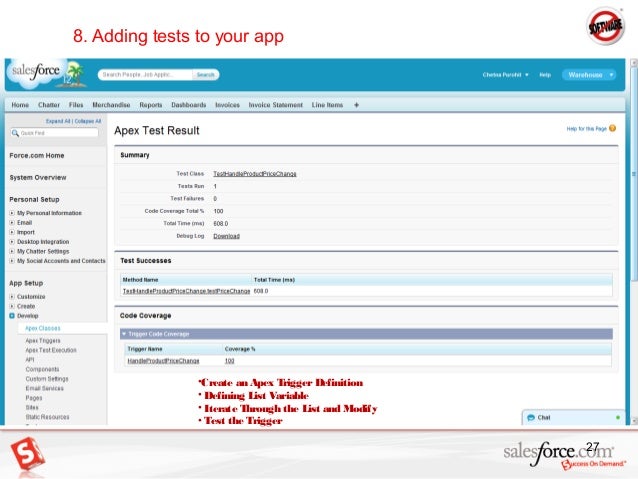The image size is (638, 479).
Task: Select Apex Triggers in sidebar
Action: 43,341
